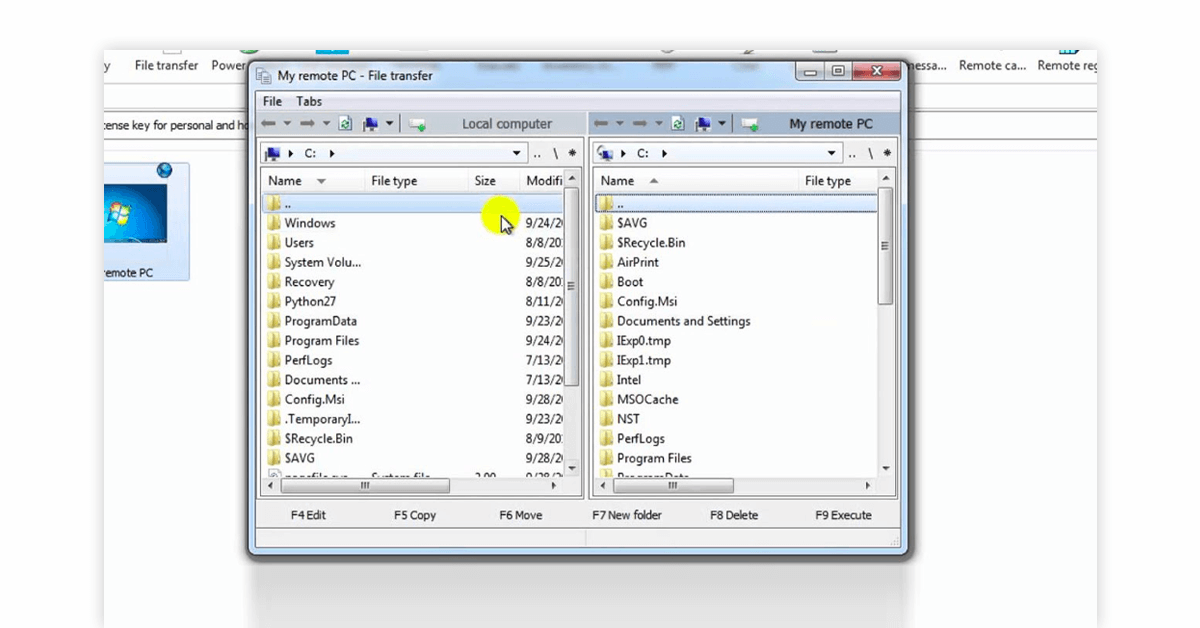Sort right pane by File type column

838,181
